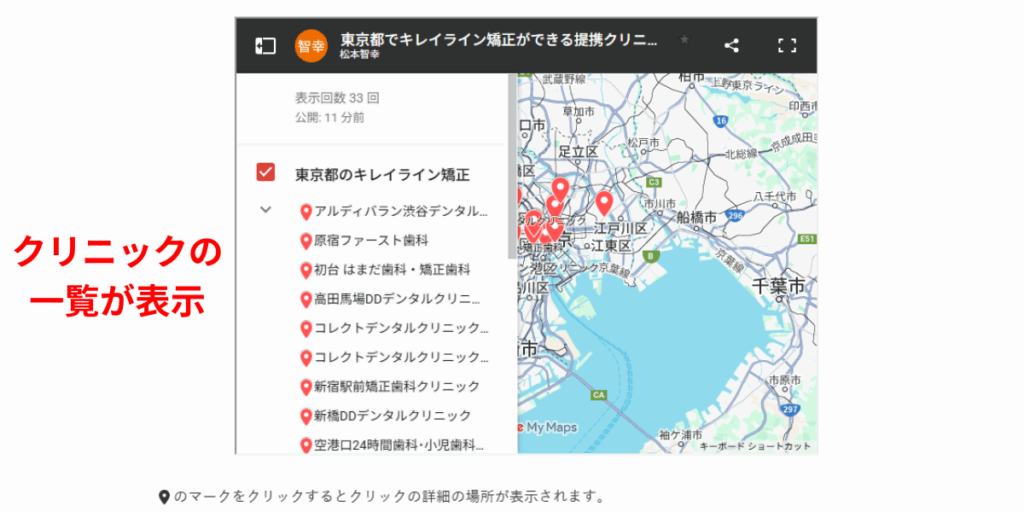Image resolution: width=1024 pixels, height=512 pixels.
Task: Click the pin icon beside 新宿駅前矯正歯科クリニック
Action: 306,387
